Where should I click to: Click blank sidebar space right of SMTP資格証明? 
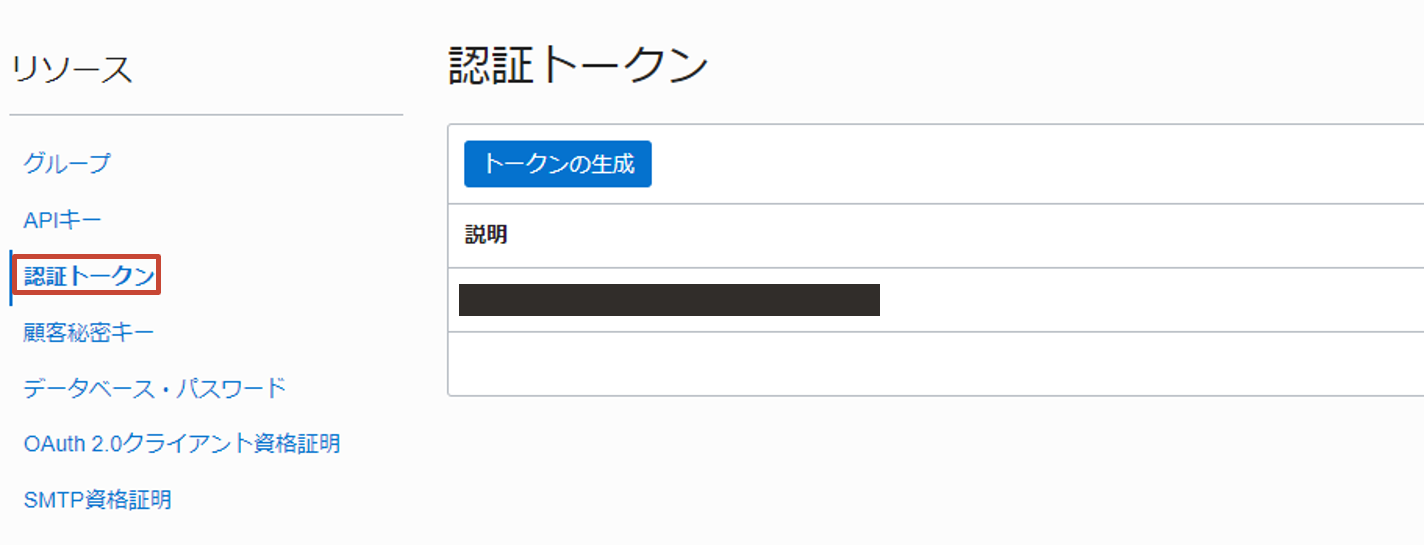pos(300,499)
